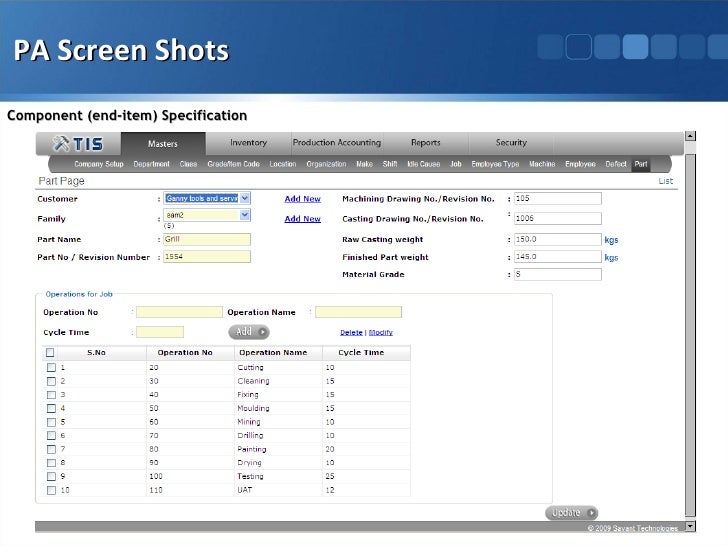Click the Add button
The width and height of the screenshot is (728, 546).
249,332
